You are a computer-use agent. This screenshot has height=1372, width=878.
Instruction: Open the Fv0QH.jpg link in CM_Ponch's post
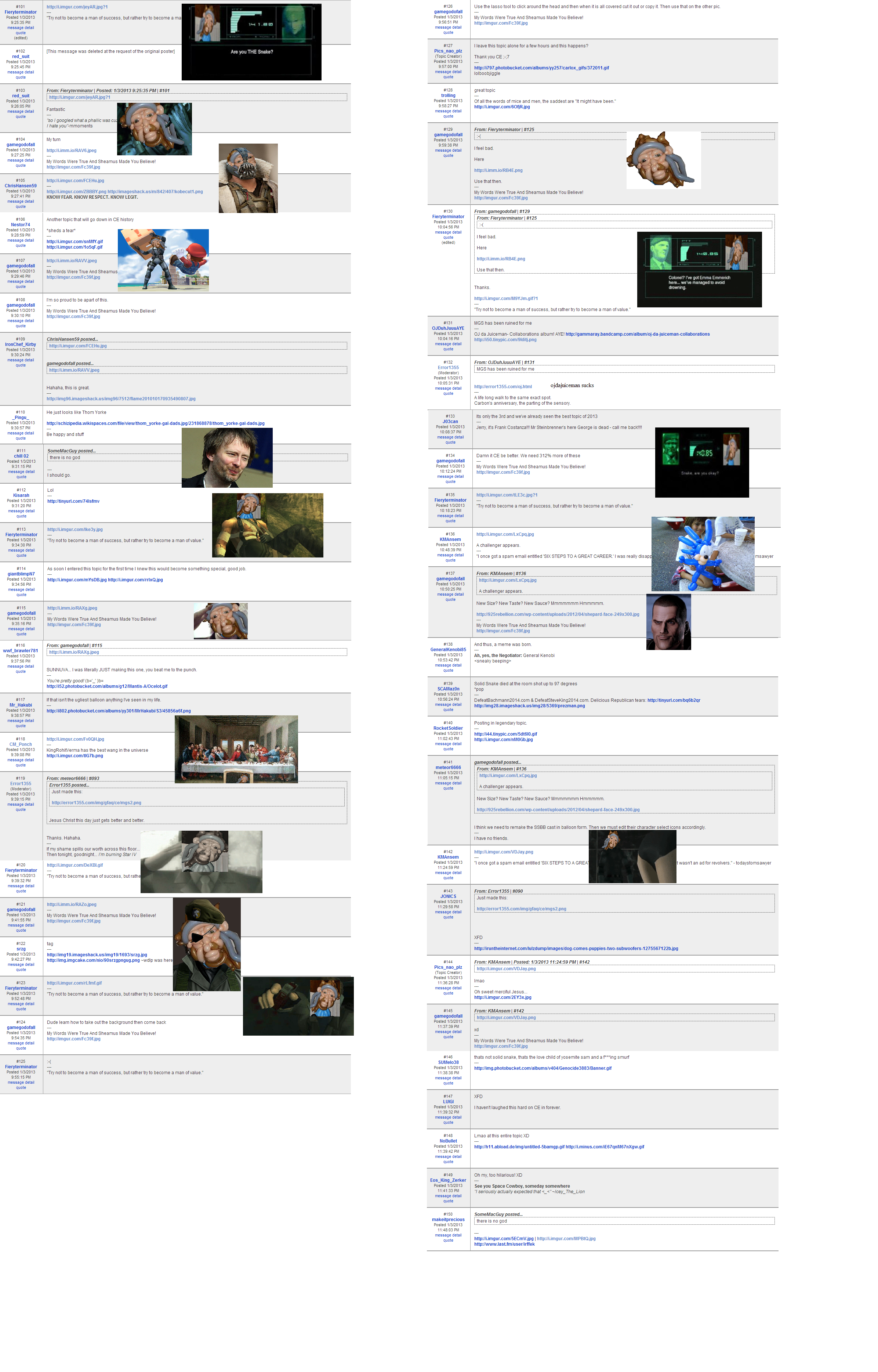tap(75, 740)
